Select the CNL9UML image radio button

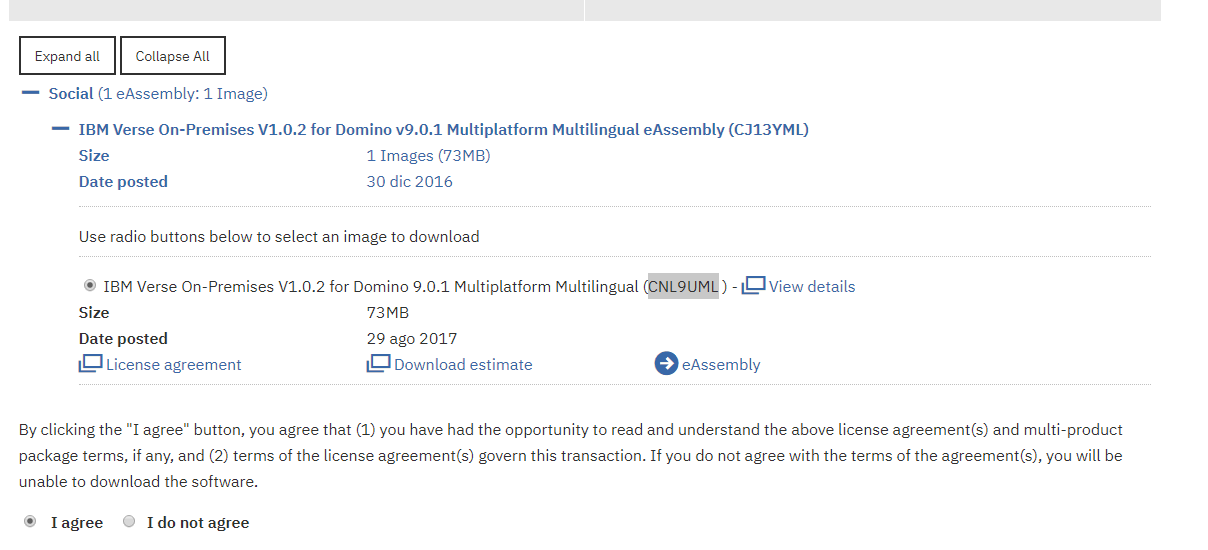coord(90,286)
